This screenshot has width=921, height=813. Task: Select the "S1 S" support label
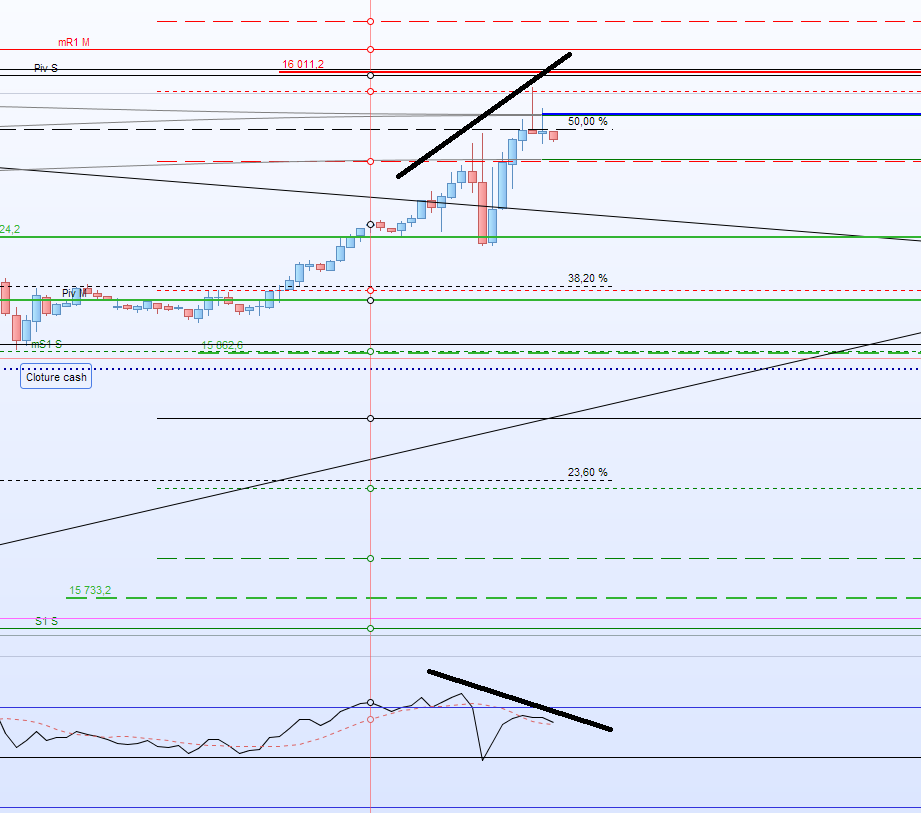click(x=46, y=621)
